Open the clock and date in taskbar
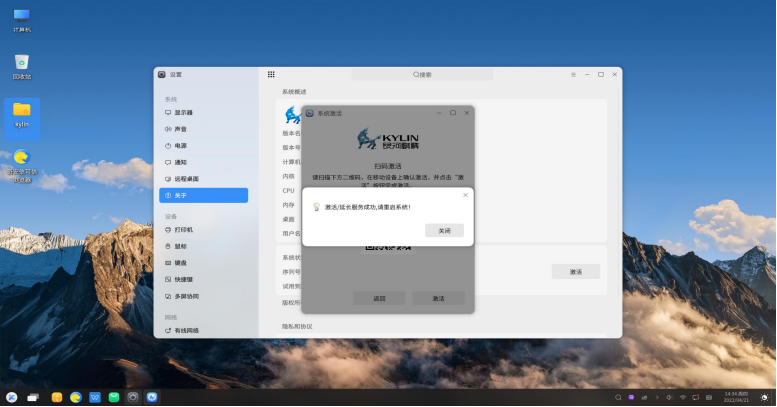The width and height of the screenshot is (777, 407). tap(736, 397)
